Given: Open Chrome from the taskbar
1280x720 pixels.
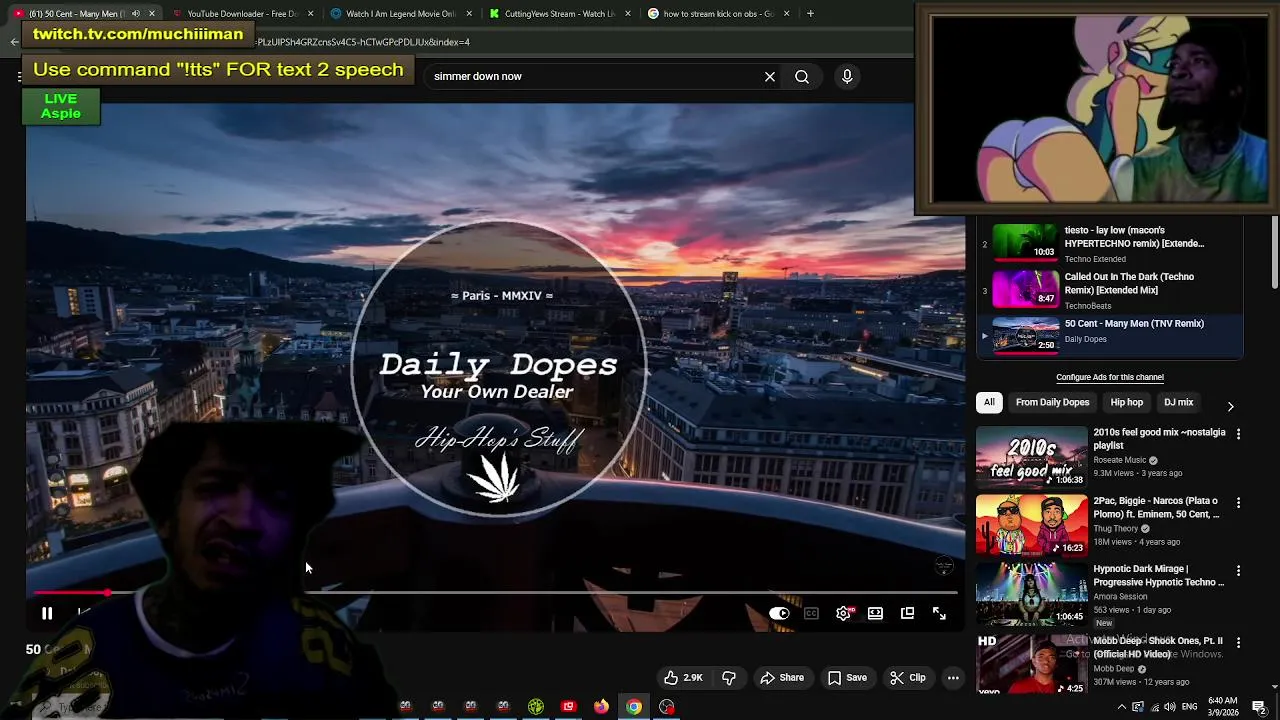Looking at the screenshot, I should (x=634, y=707).
